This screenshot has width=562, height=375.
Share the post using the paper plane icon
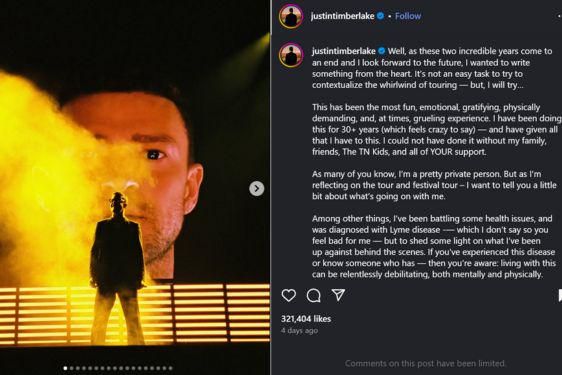pyautogui.click(x=338, y=295)
